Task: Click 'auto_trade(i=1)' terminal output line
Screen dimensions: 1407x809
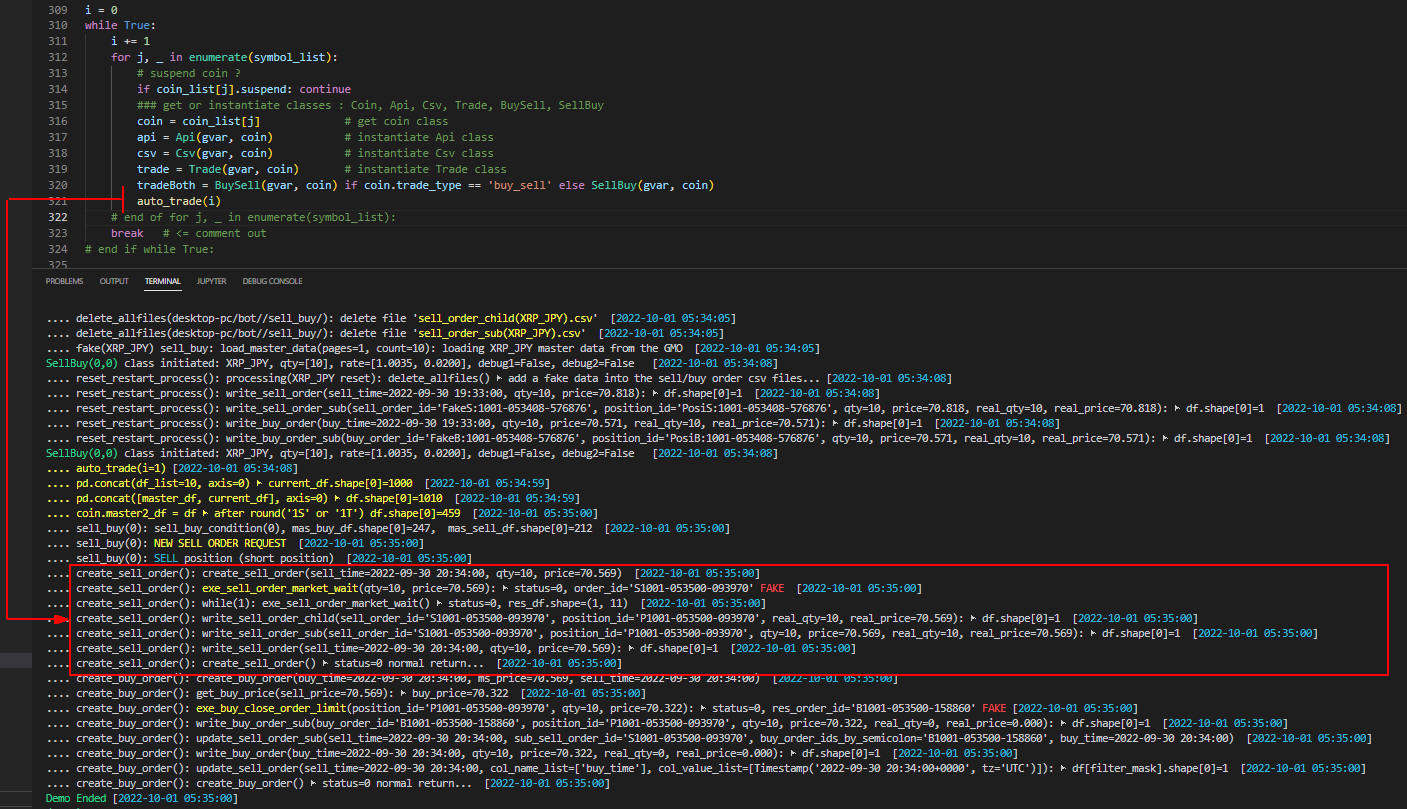Action: (x=171, y=468)
